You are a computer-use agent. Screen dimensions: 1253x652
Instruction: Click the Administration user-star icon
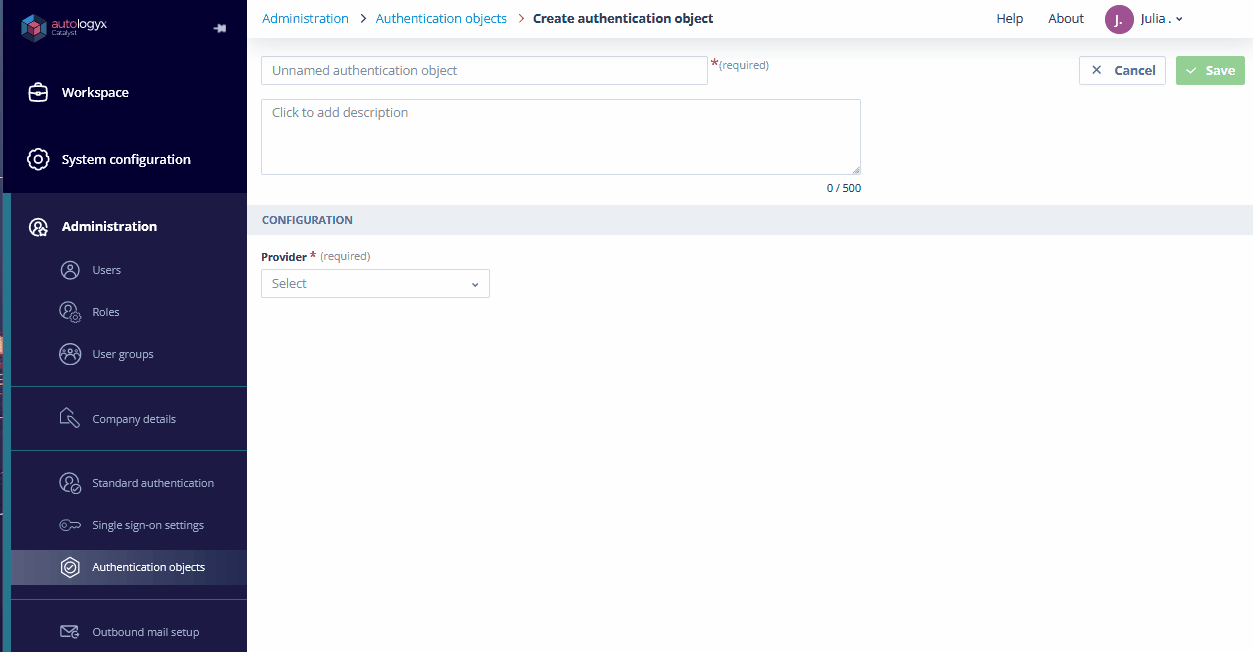[38, 226]
